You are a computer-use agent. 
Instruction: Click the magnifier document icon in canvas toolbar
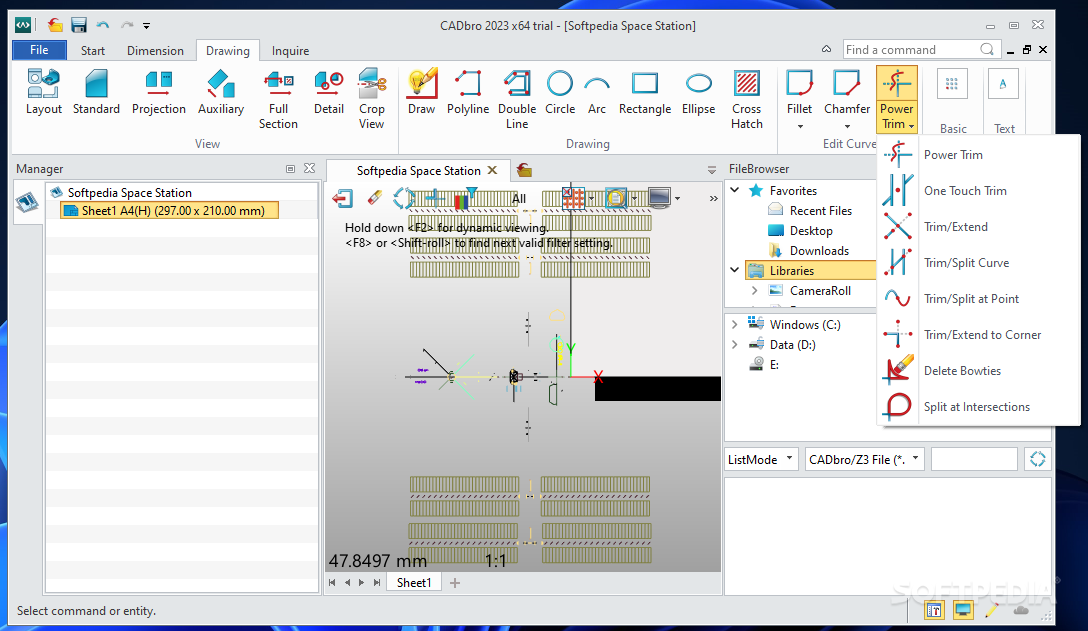(615, 199)
